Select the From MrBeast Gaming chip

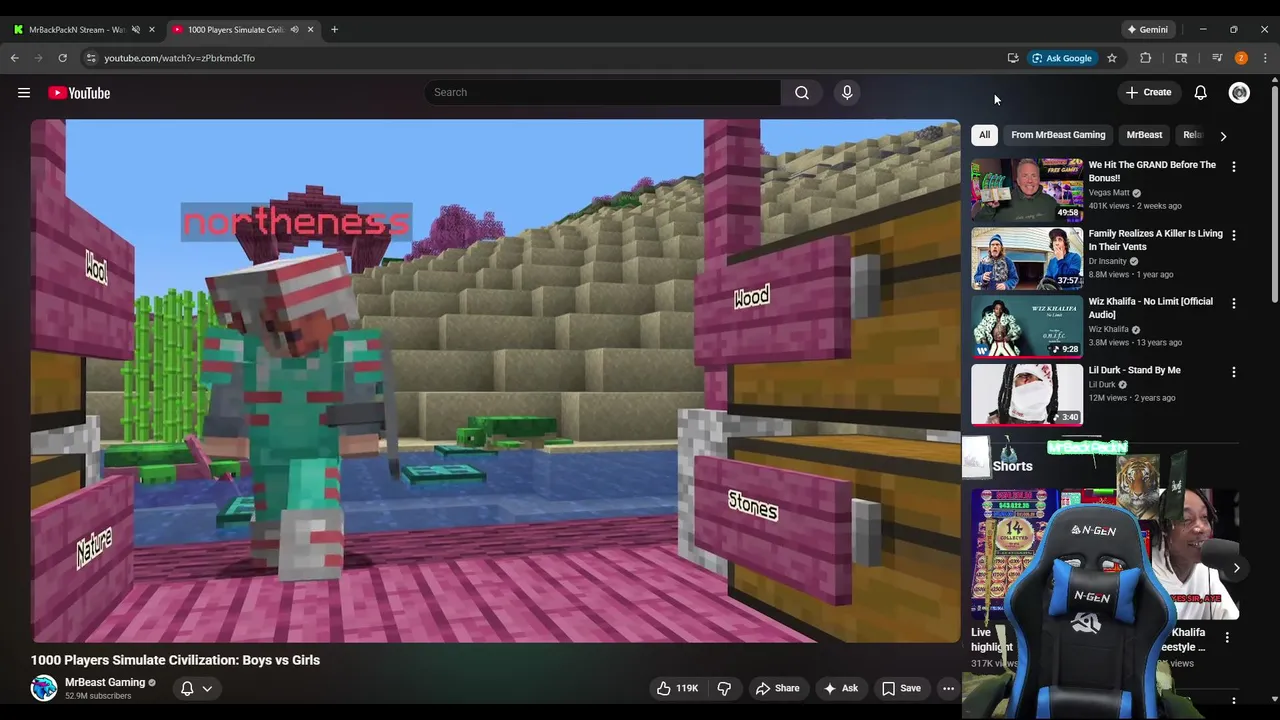point(1058,135)
